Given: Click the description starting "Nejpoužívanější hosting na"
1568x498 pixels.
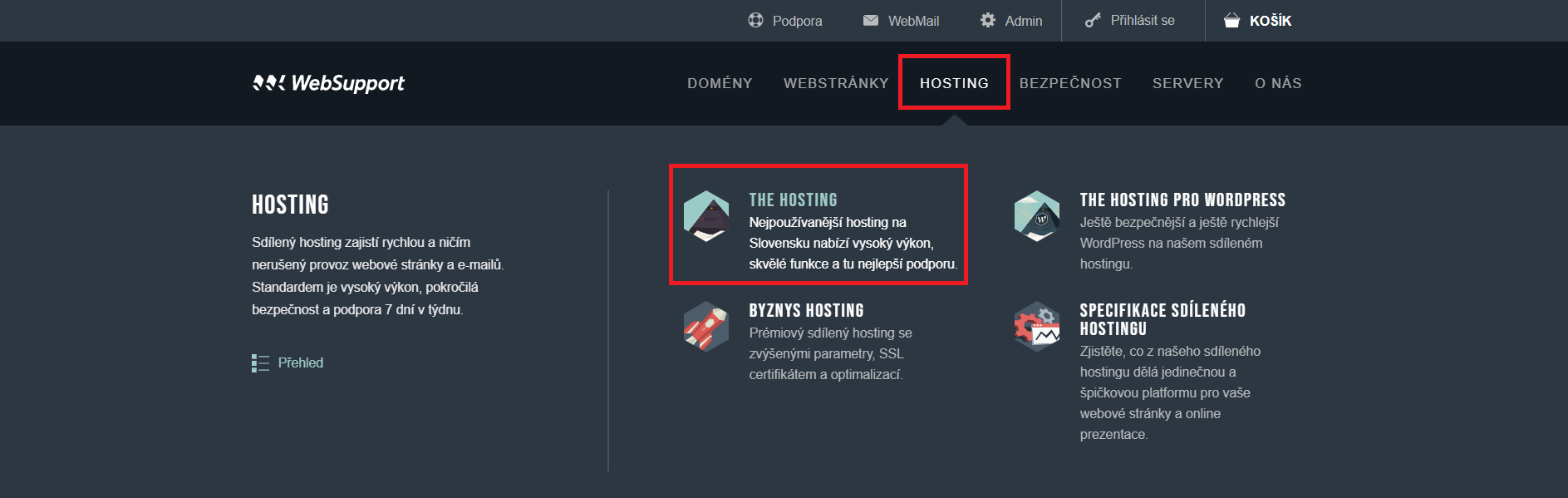Looking at the screenshot, I should click(853, 243).
